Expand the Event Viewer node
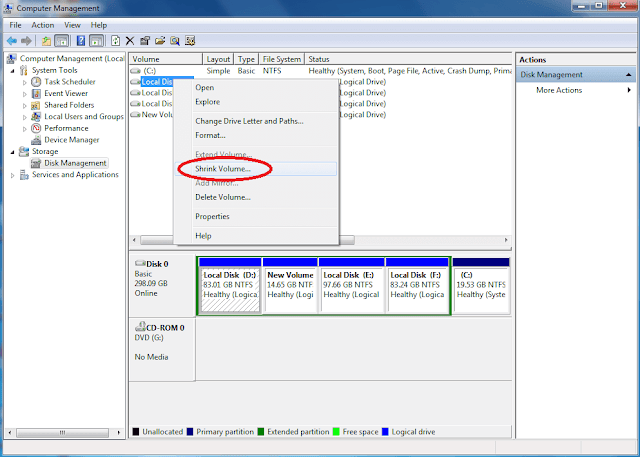The image size is (640, 457). (24, 94)
